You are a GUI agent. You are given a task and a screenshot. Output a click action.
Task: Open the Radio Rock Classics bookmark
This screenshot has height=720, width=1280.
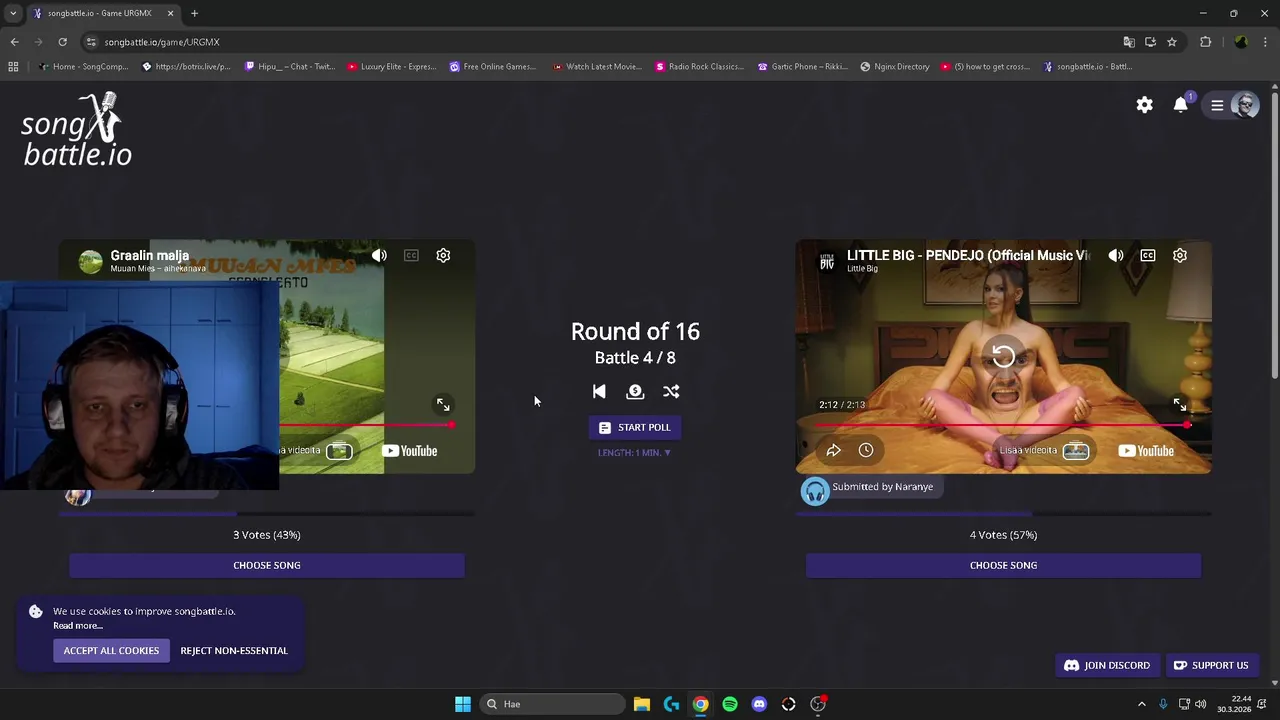click(699, 67)
